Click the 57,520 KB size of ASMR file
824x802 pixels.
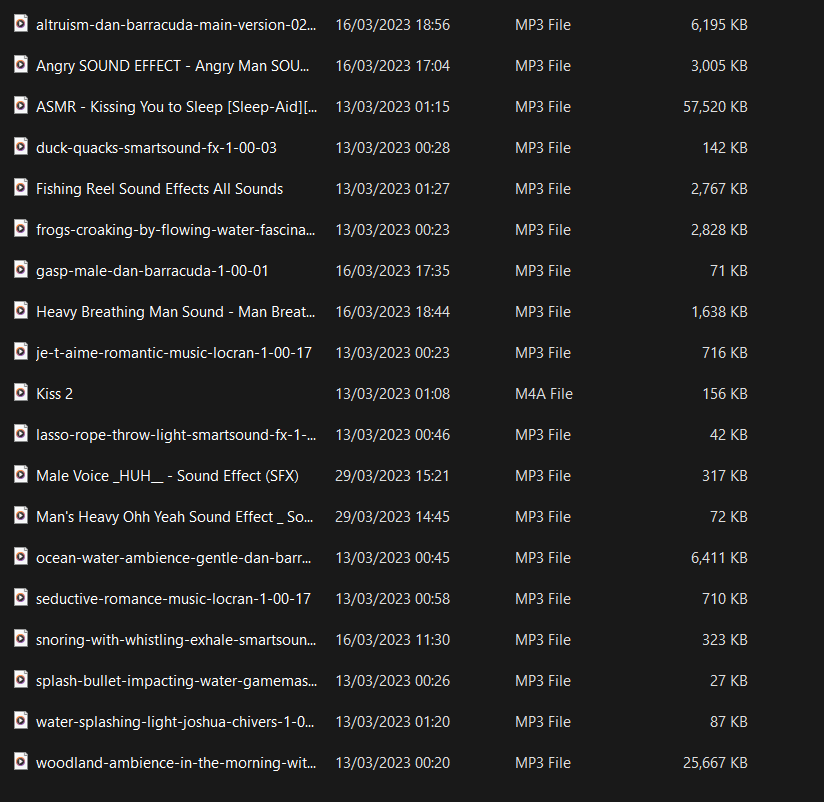tap(715, 107)
